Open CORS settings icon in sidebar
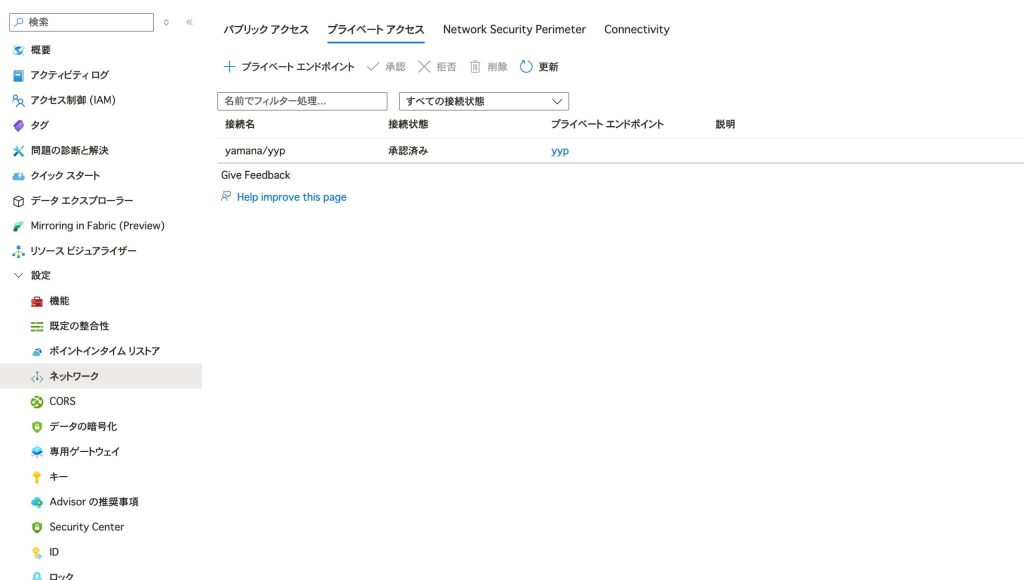This screenshot has width=1024, height=580. [x=37, y=402]
